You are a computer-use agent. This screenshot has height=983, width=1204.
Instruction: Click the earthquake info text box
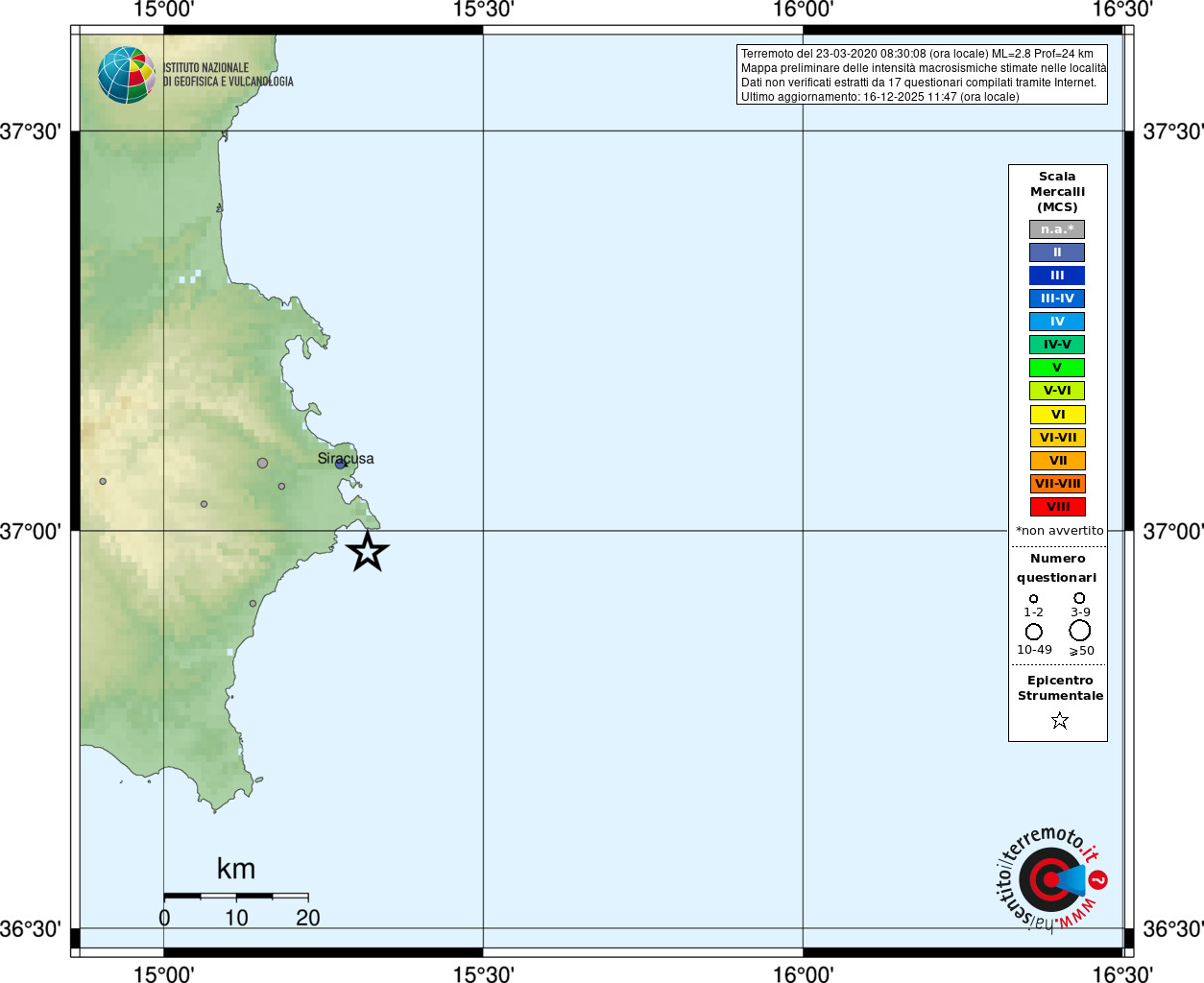tap(922, 75)
